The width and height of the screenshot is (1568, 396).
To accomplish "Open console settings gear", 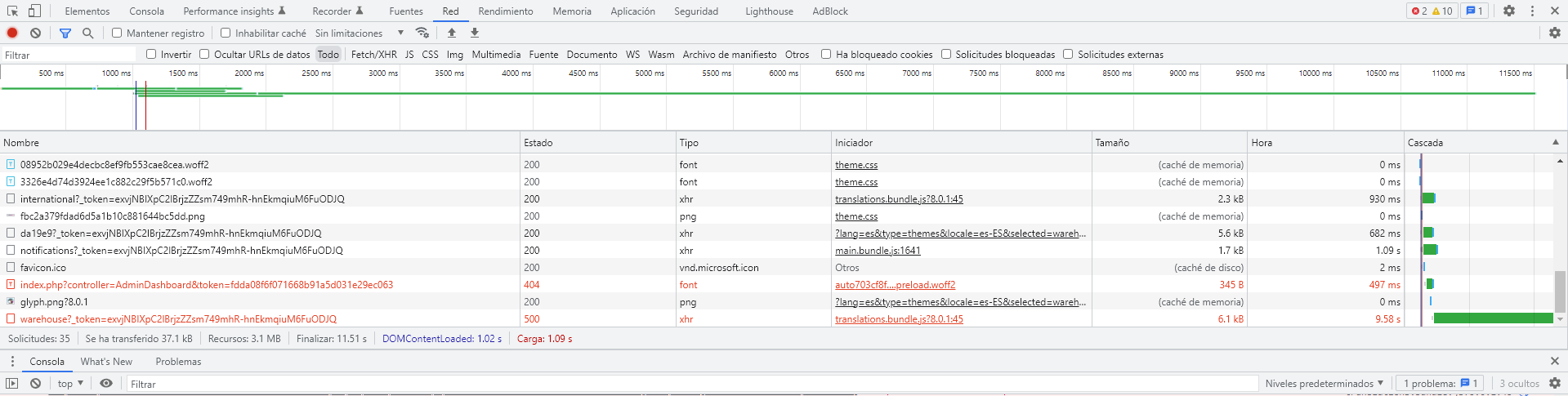I will [1555, 383].
